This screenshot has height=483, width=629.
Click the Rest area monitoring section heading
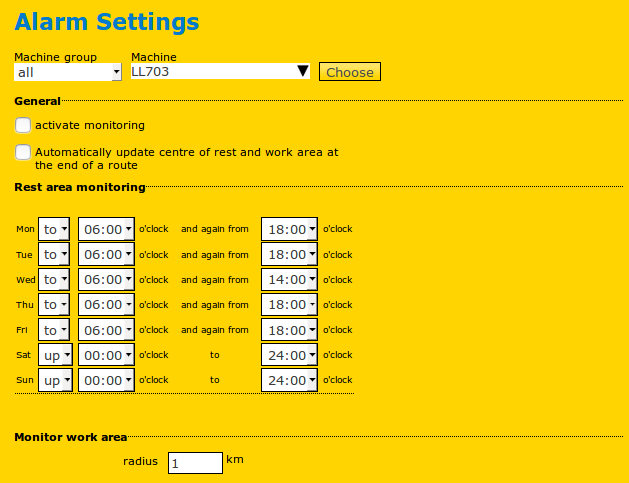pyautogui.click(x=80, y=187)
